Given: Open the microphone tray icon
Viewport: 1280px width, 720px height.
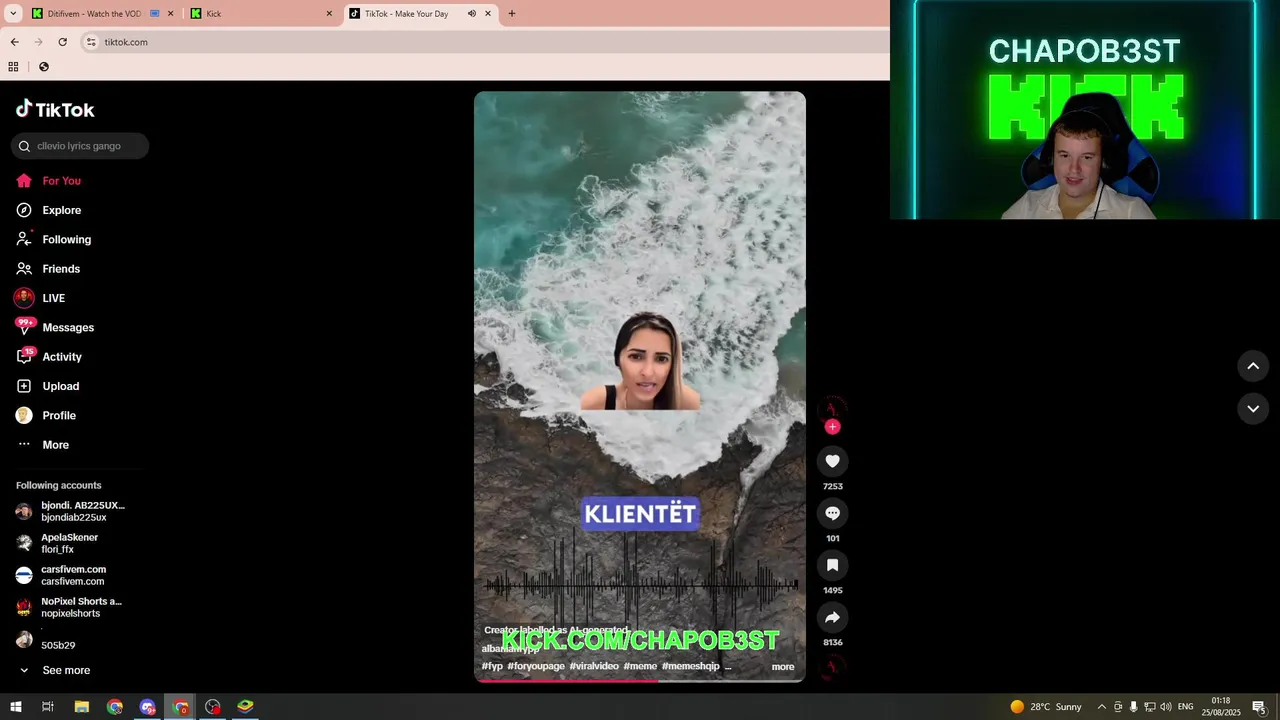Looking at the screenshot, I should click(1134, 707).
